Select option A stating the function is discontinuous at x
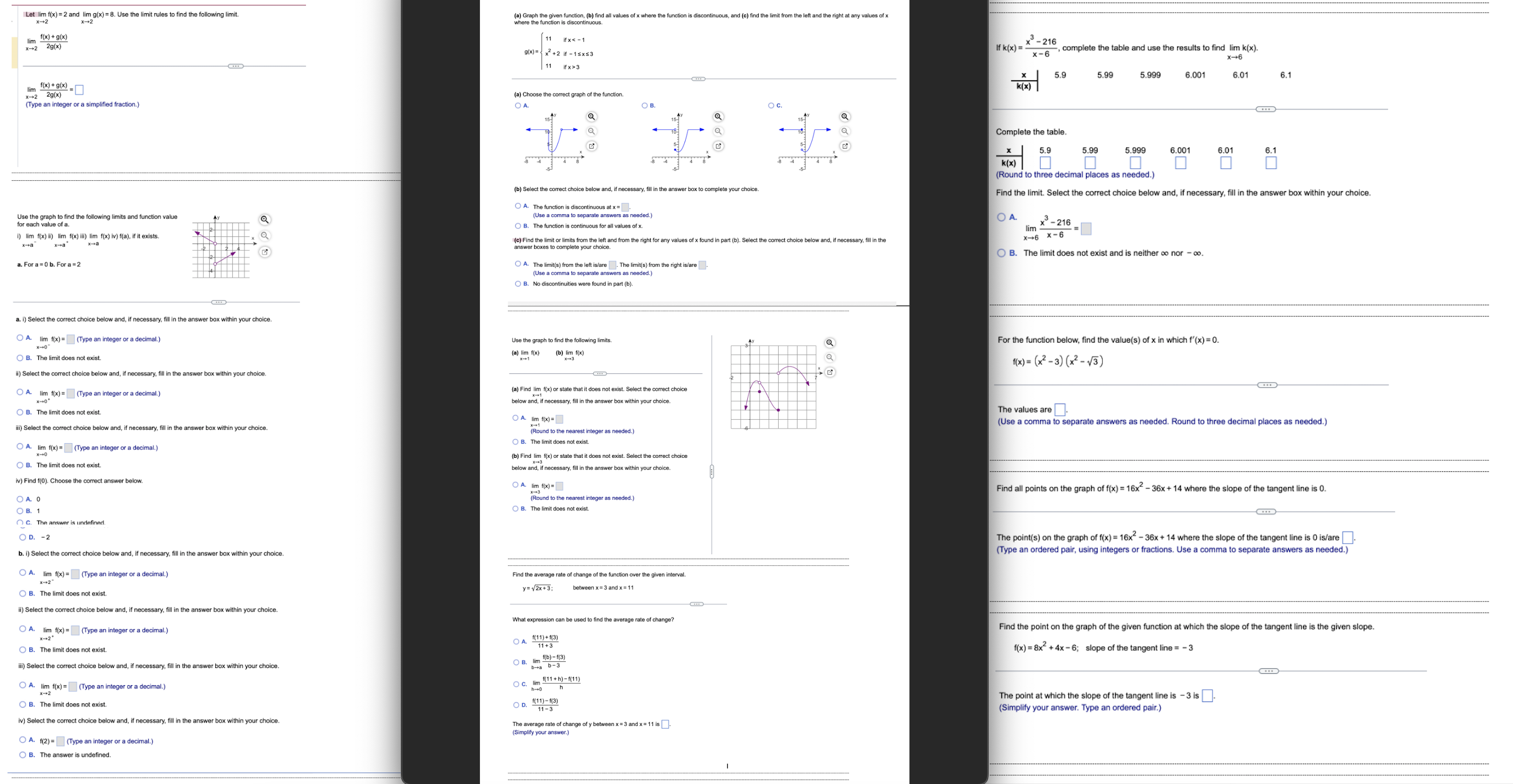 (x=517, y=206)
